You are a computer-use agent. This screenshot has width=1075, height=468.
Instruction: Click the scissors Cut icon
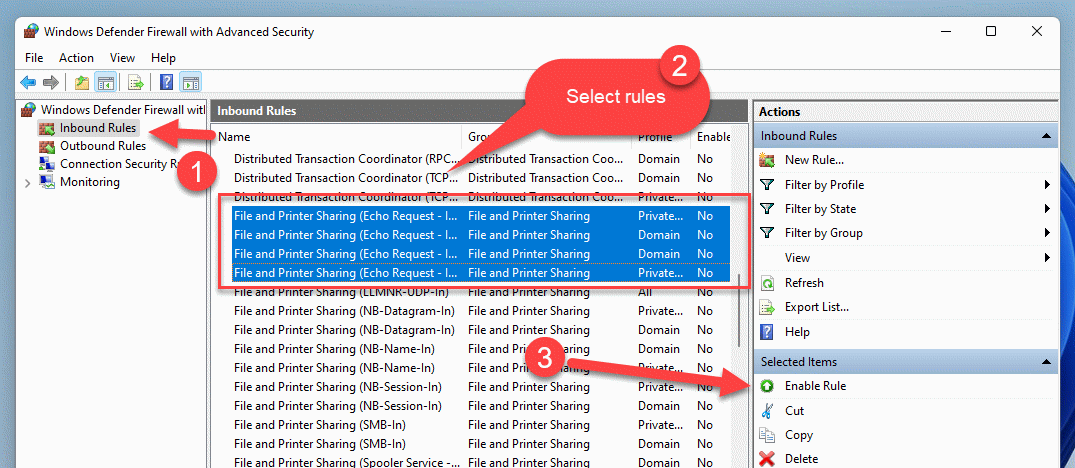tap(768, 411)
